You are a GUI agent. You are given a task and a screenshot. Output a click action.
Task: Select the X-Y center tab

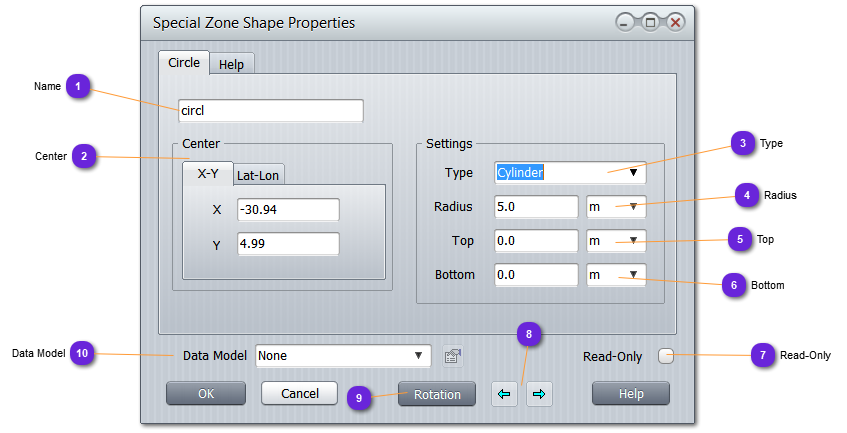click(207, 173)
